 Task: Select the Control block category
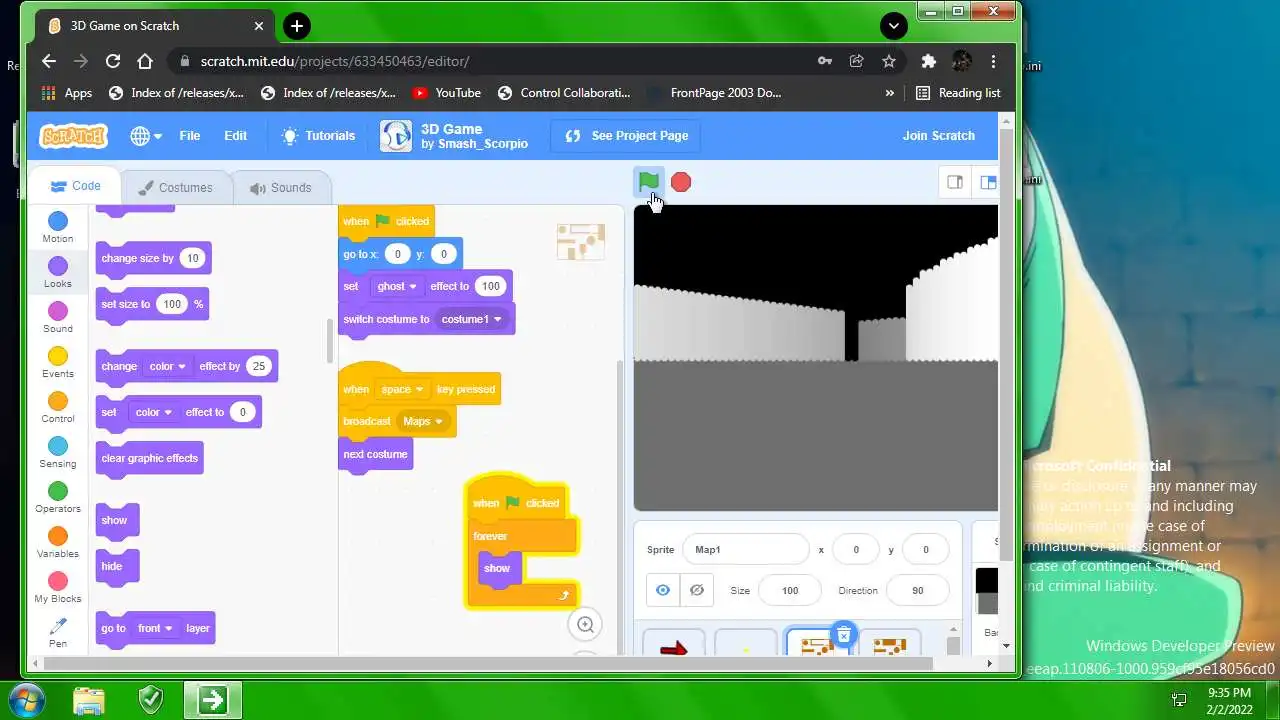point(58,408)
